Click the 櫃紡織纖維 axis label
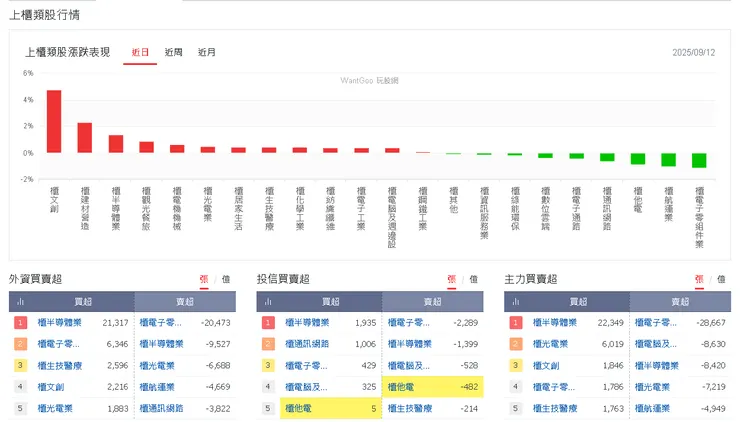This screenshot has width=740, height=422. coord(330,208)
